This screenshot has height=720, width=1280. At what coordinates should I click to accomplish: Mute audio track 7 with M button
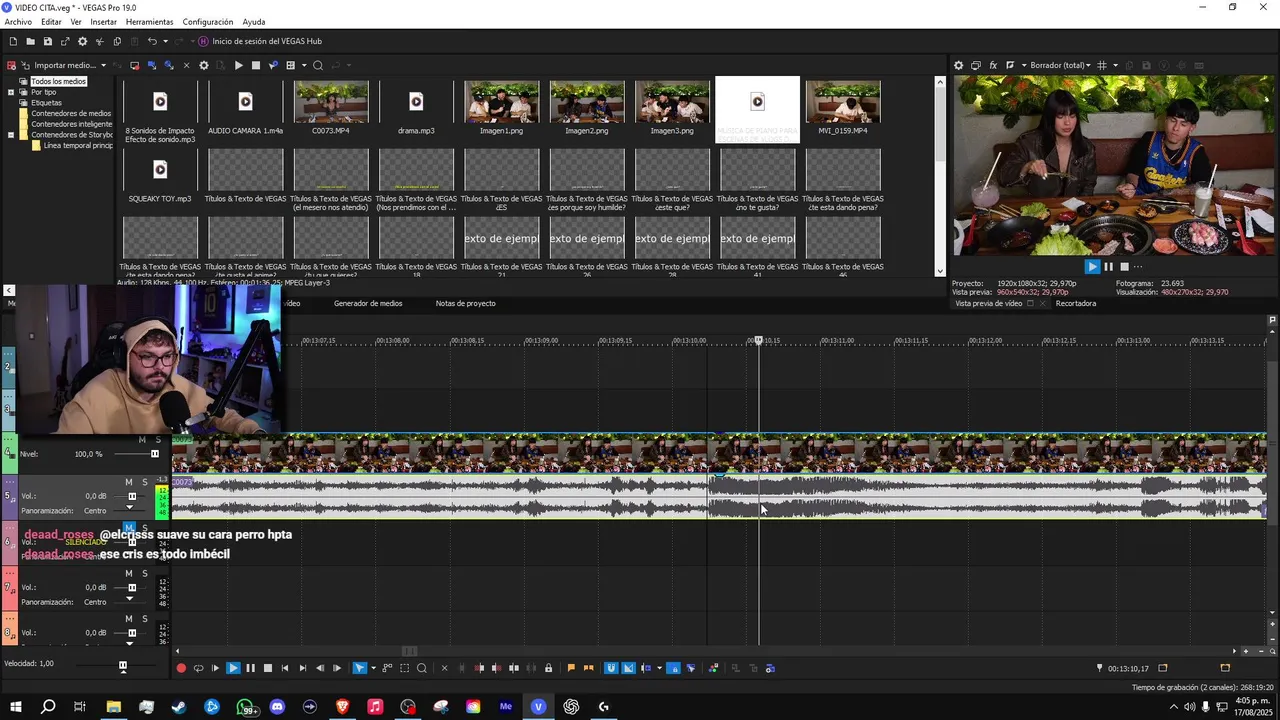click(x=129, y=573)
